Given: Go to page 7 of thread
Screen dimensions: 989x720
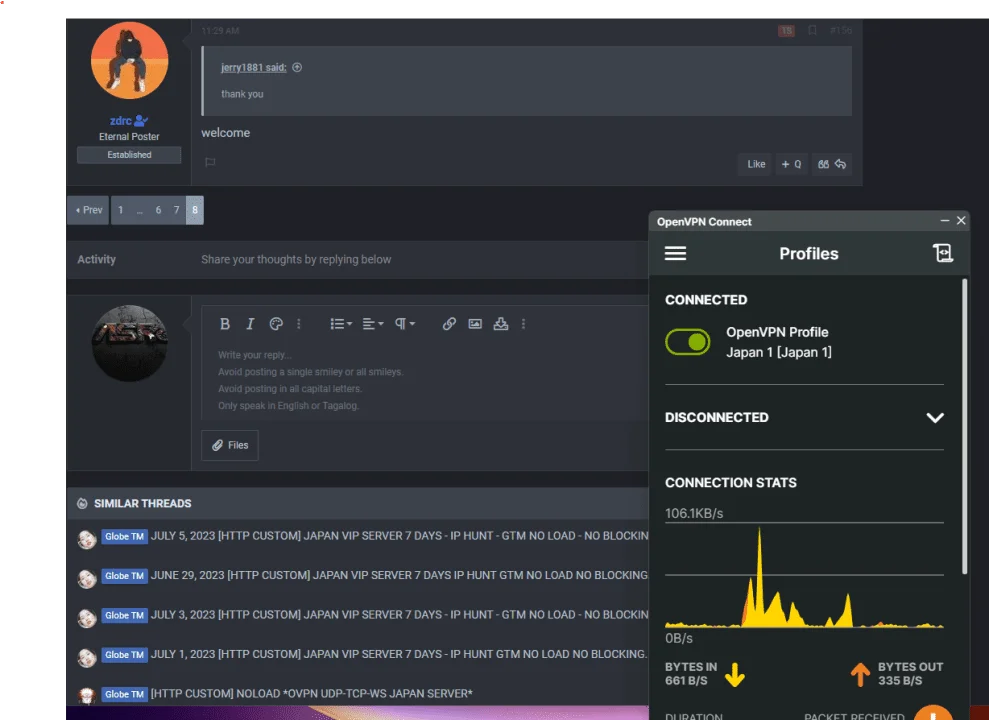Looking at the screenshot, I should (177, 210).
